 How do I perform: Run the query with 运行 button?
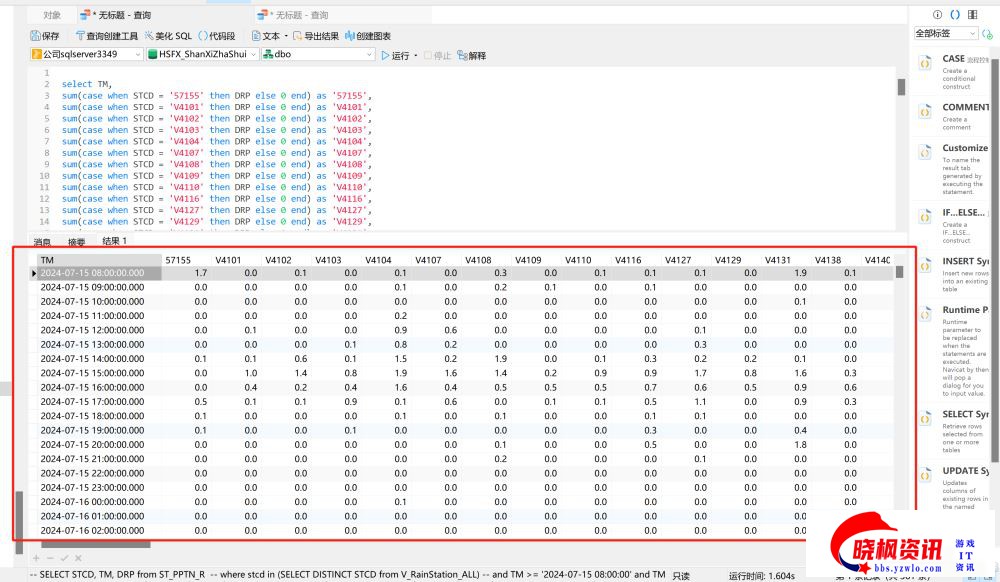coord(395,55)
